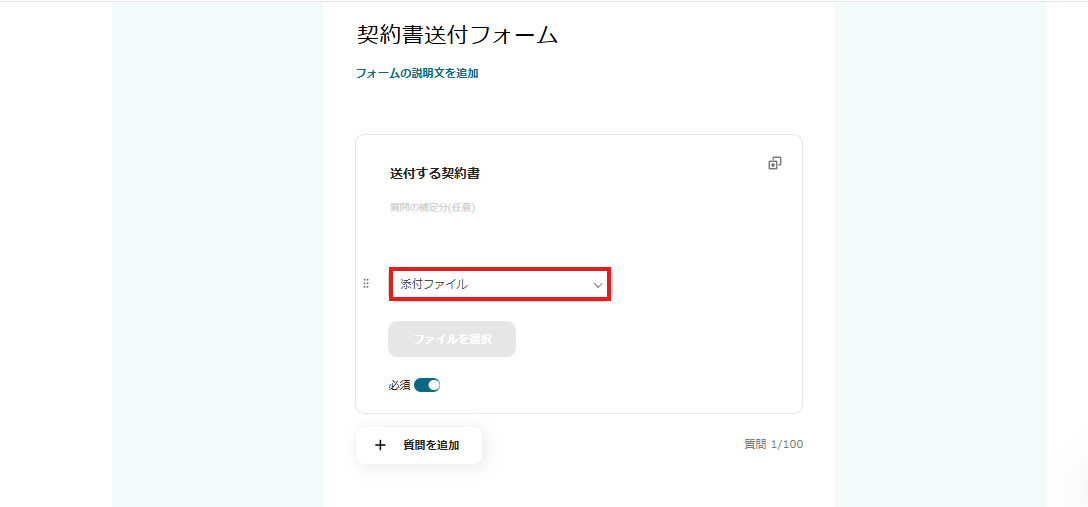
Task: Click the question title 送付する契約書
Action: tap(435, 174)
